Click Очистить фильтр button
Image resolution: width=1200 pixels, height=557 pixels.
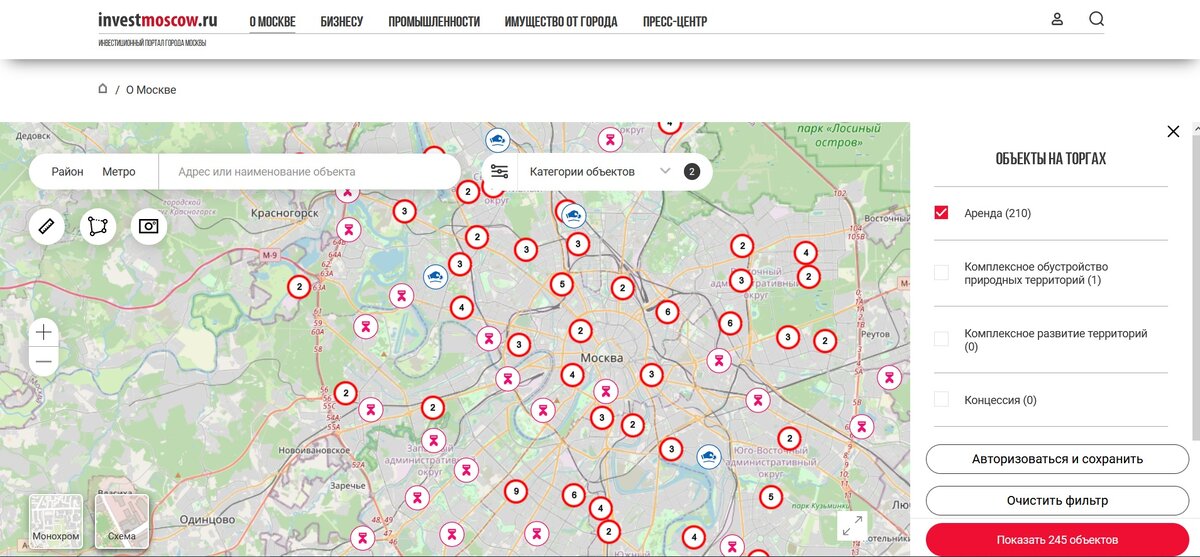[1057, 500]
